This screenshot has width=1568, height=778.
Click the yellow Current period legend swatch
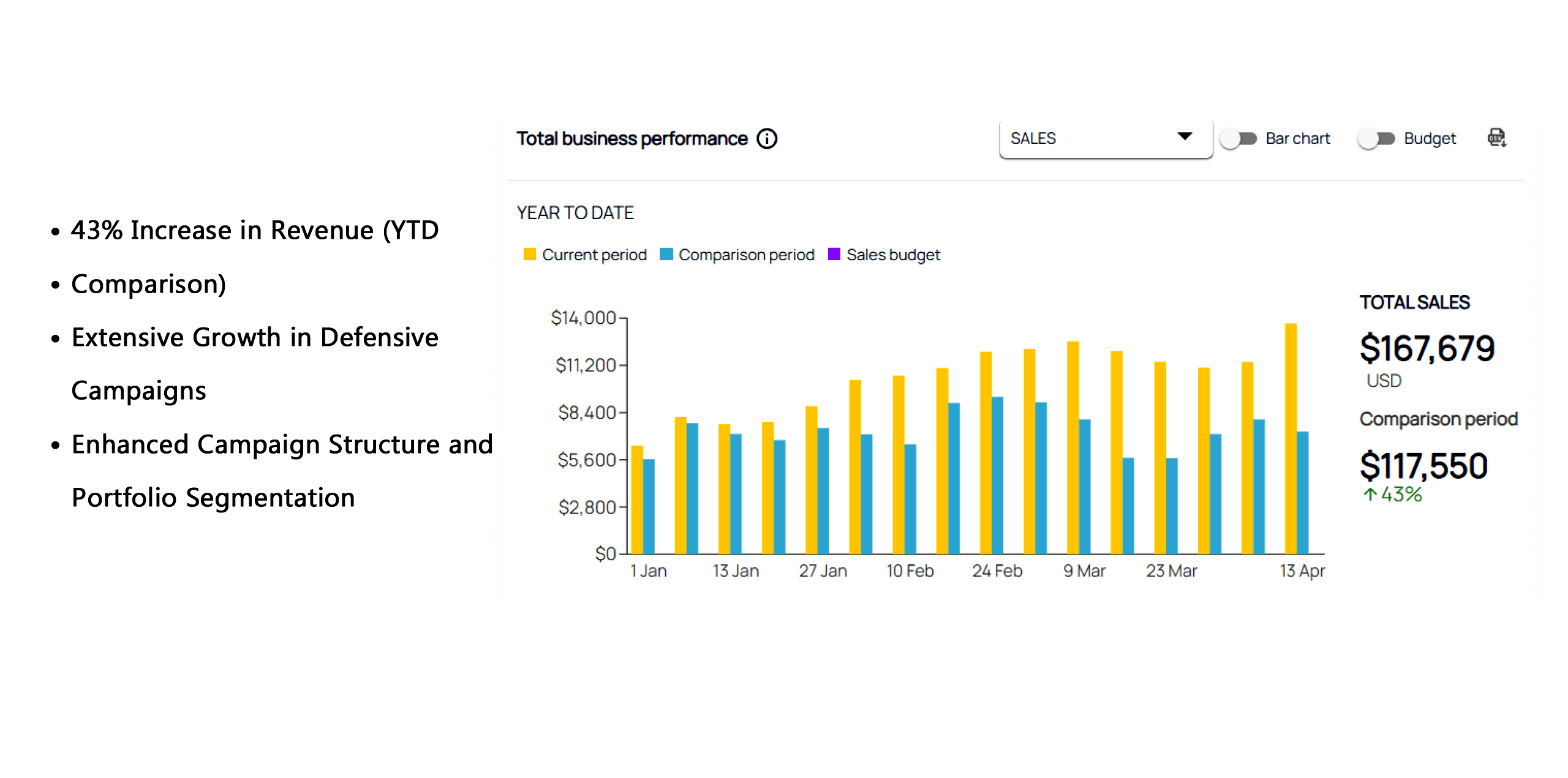pos(530,254)
